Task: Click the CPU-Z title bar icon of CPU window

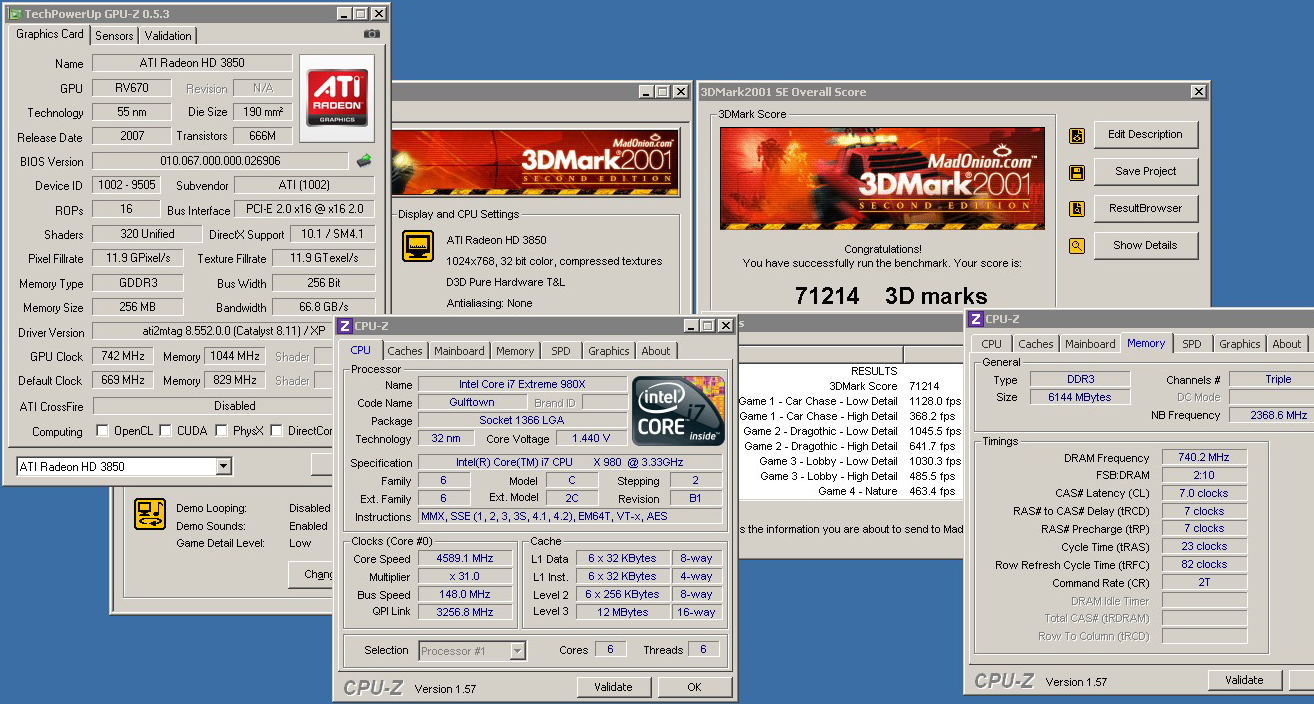Action: (344, 325)
